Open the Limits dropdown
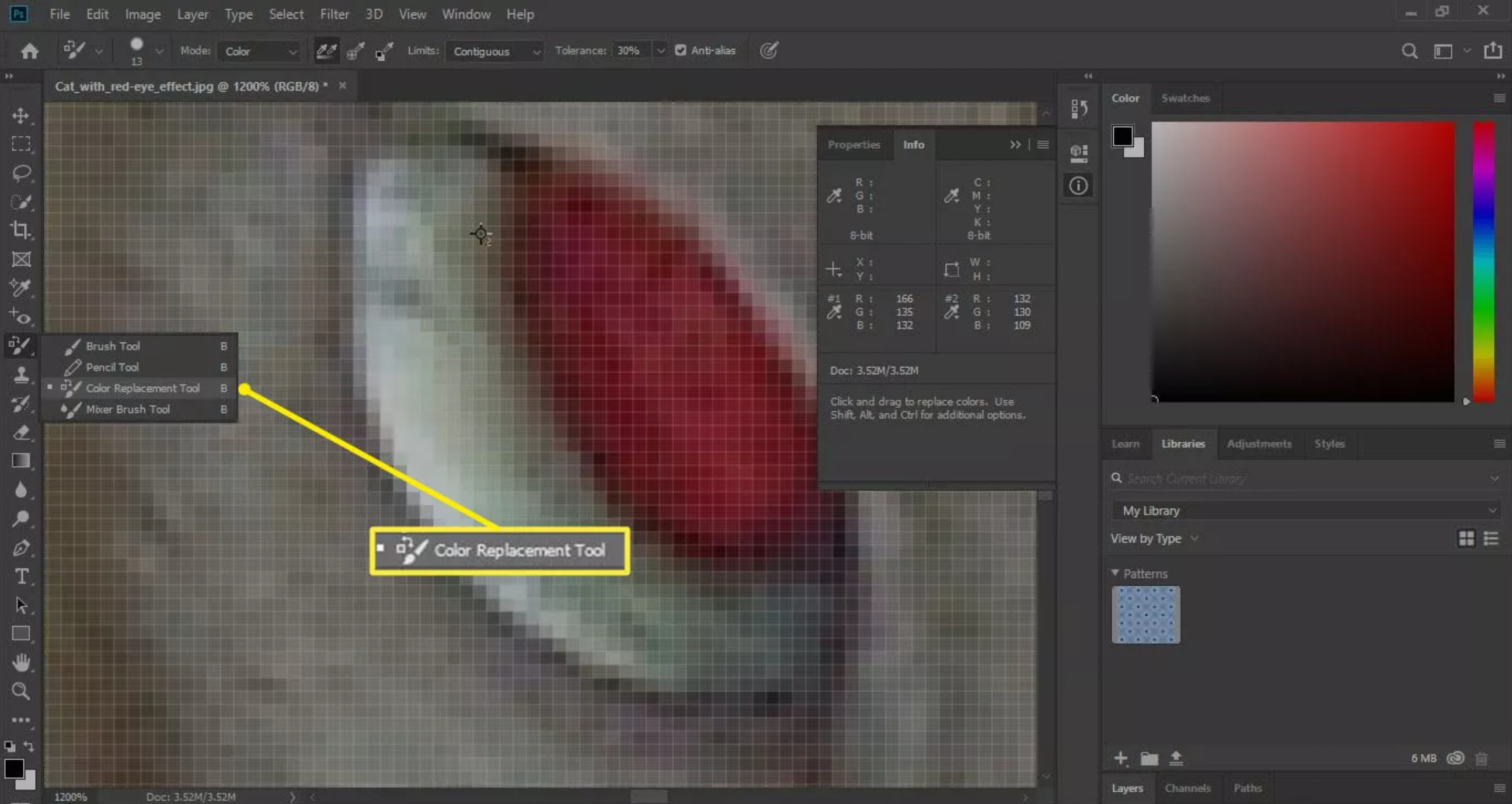 pyautogui.click(x=494, y=51)
